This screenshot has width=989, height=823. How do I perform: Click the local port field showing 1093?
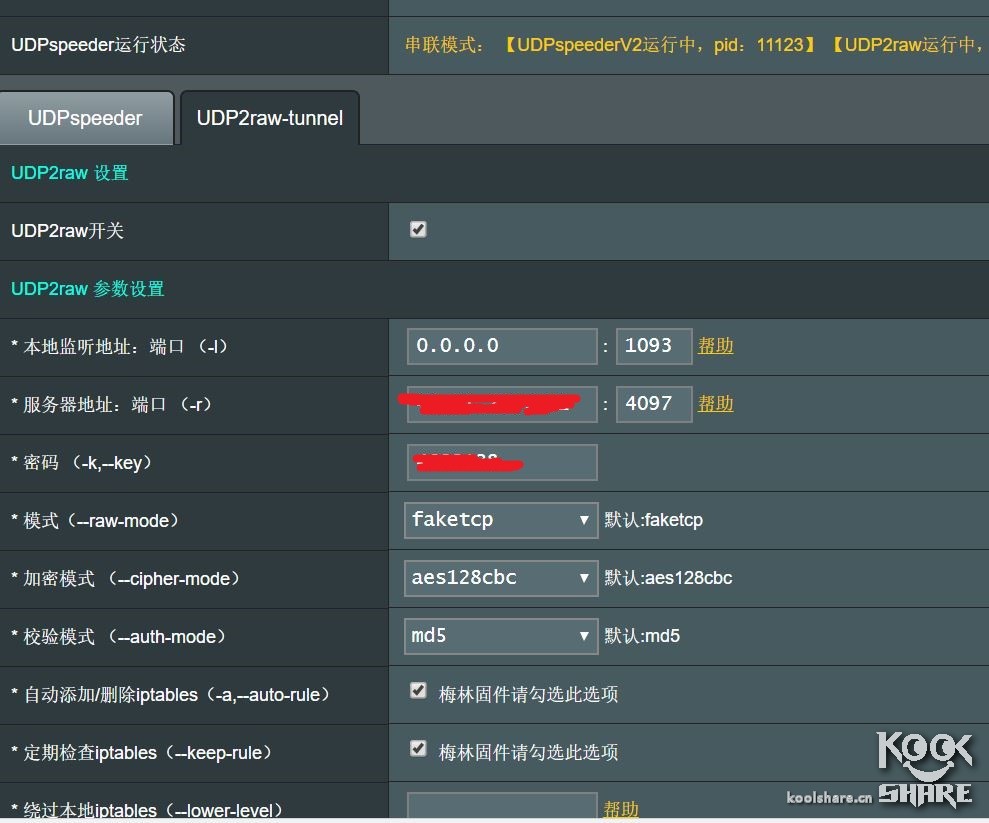click(x=653, y=346)
